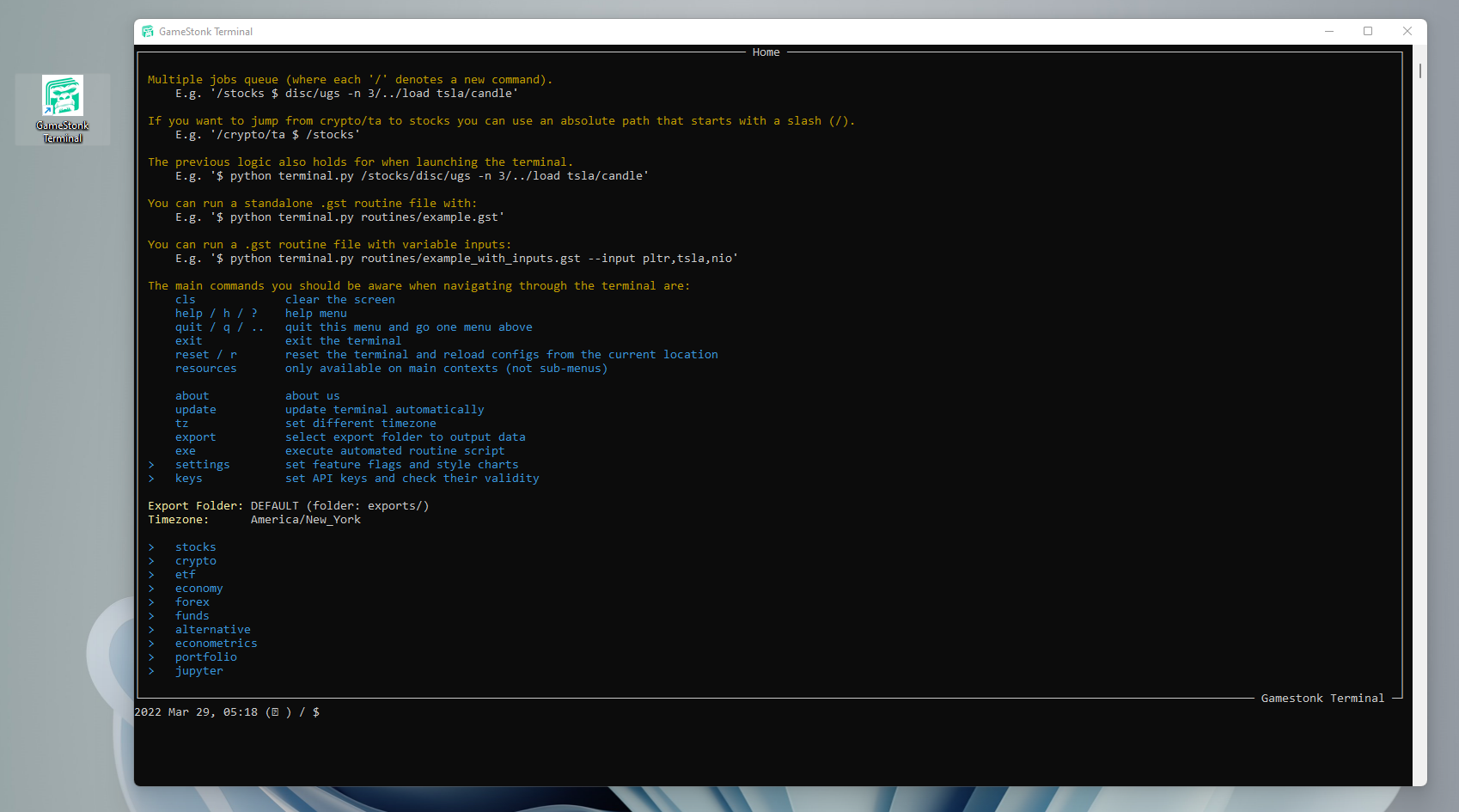Image resolution: width=1459 pixels, height=812 pixels.
Task: Click the 'help / h / ?' command
Action: 217,314
